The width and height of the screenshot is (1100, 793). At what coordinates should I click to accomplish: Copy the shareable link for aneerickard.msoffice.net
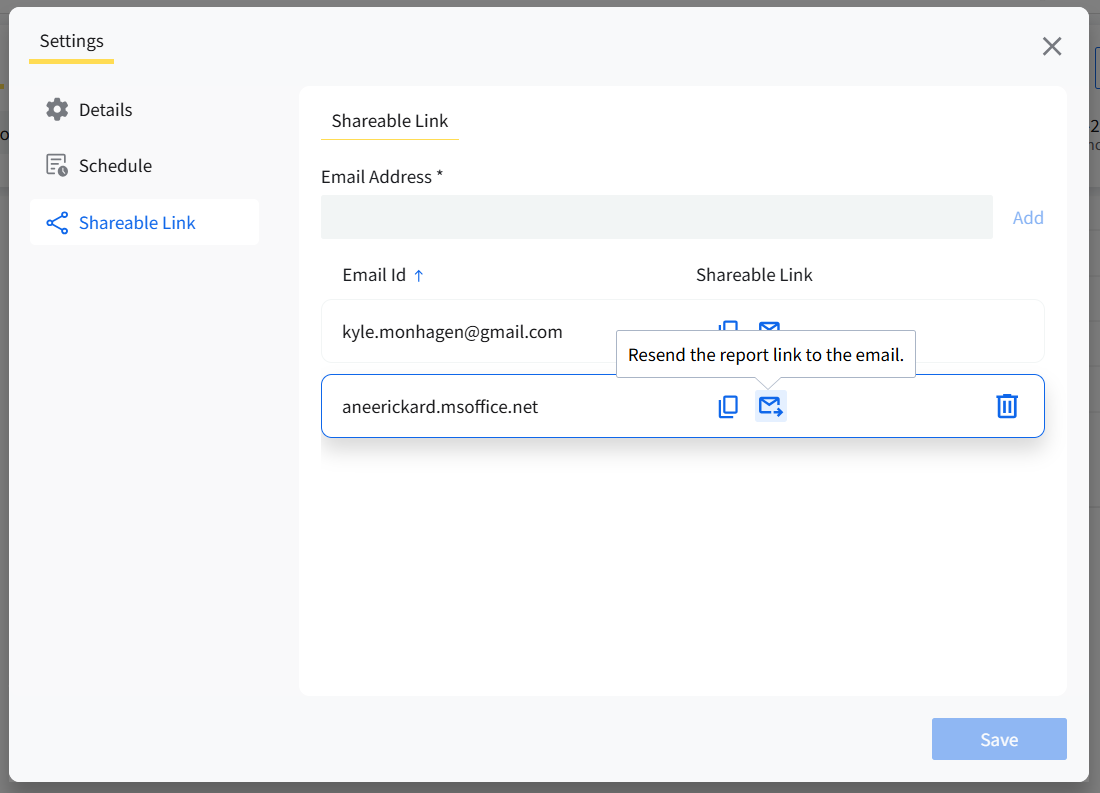point(728,406)
